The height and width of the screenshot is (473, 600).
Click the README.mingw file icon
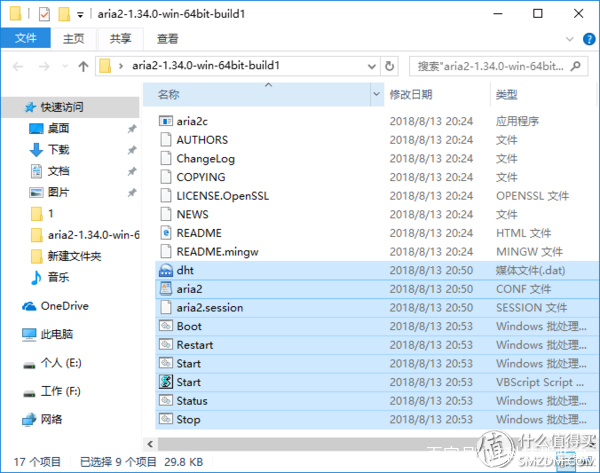point(166,251)
